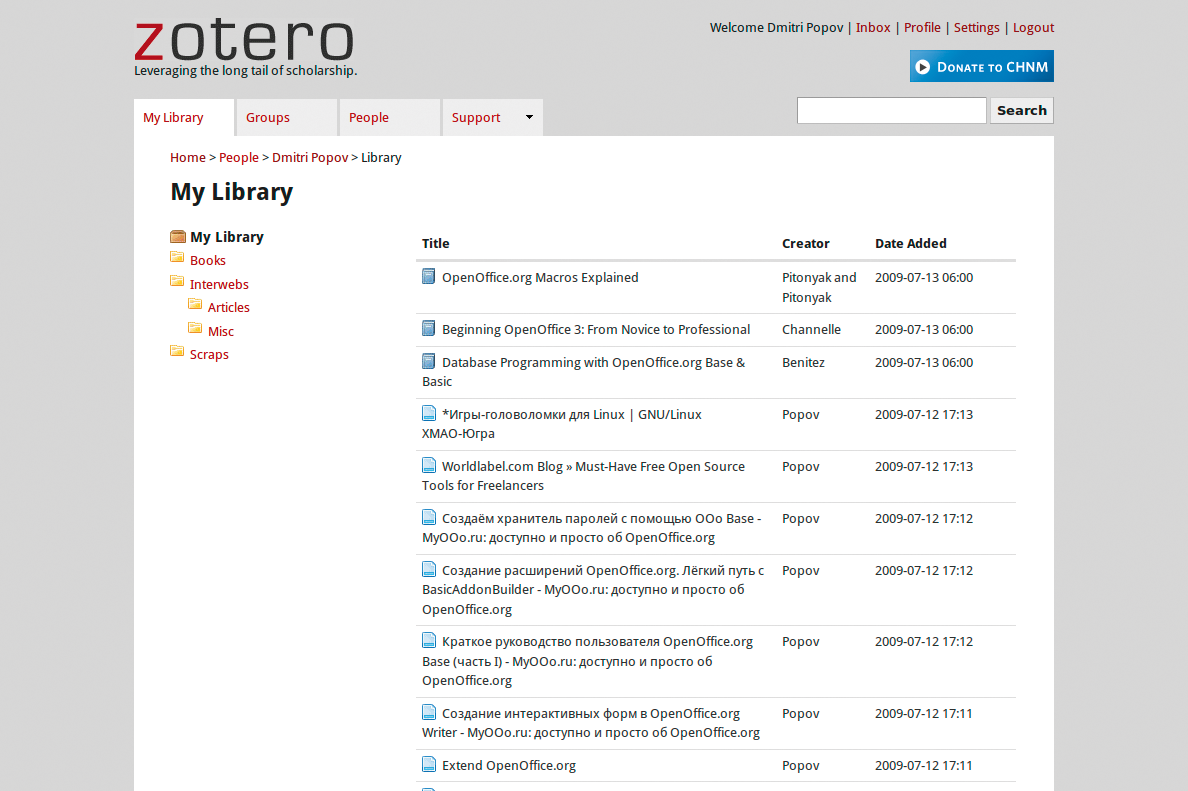Sort by the Date Added column header
The image size is (1188, 791).
tap(911, 243)
